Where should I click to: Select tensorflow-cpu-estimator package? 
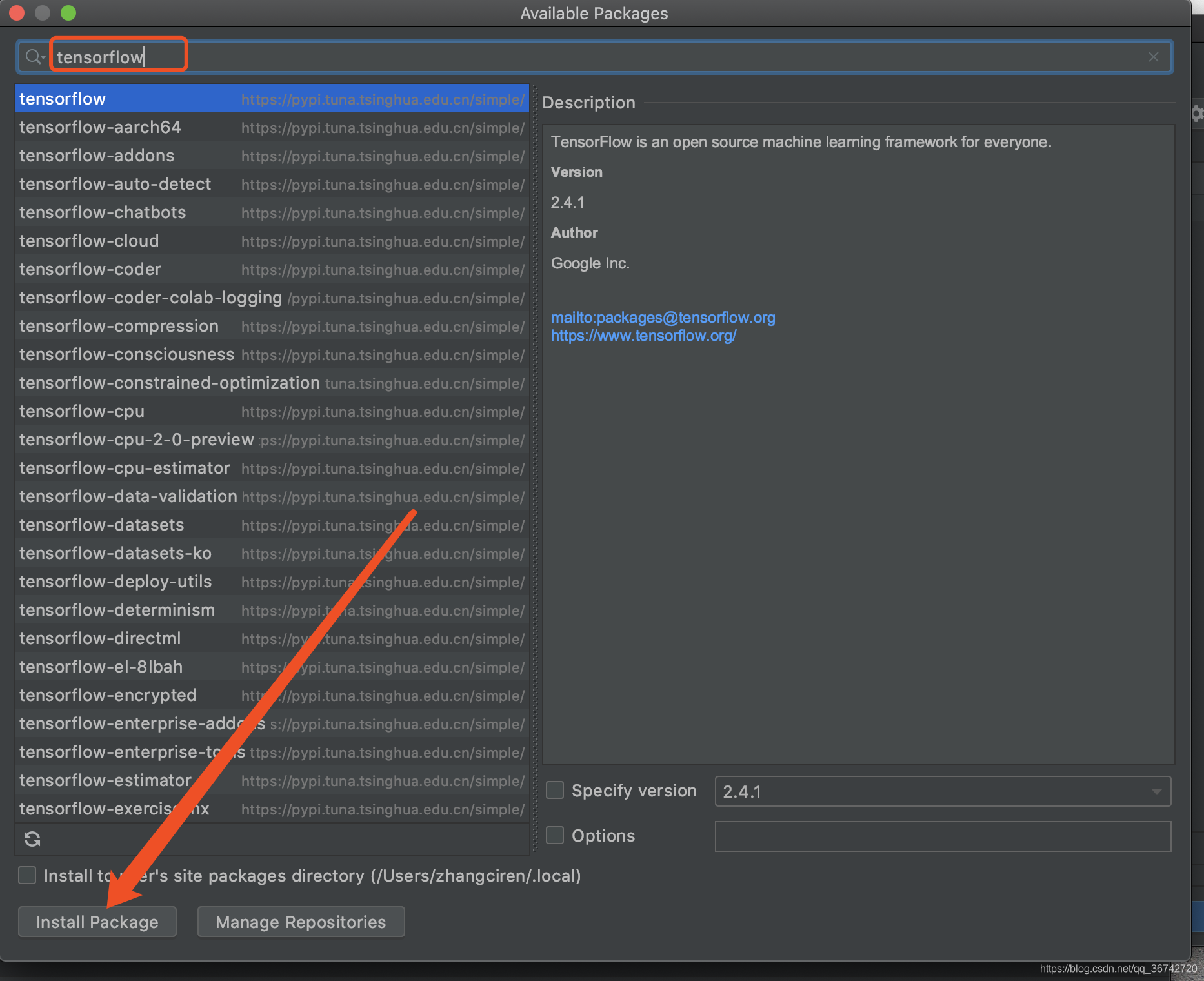click(272, 468)
